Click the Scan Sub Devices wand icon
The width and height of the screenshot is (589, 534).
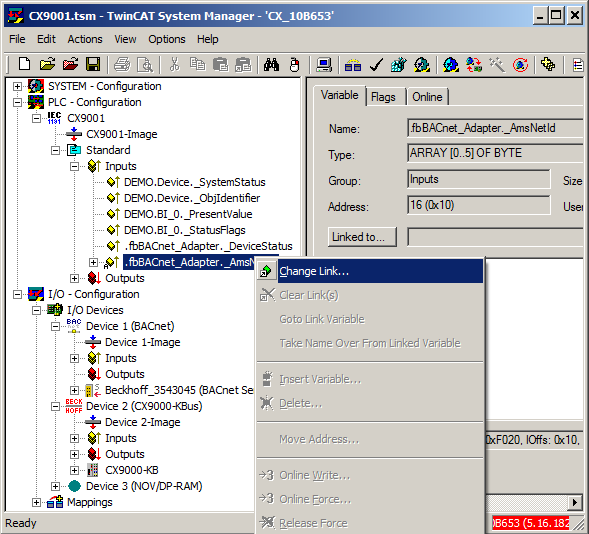coord(497,64)
